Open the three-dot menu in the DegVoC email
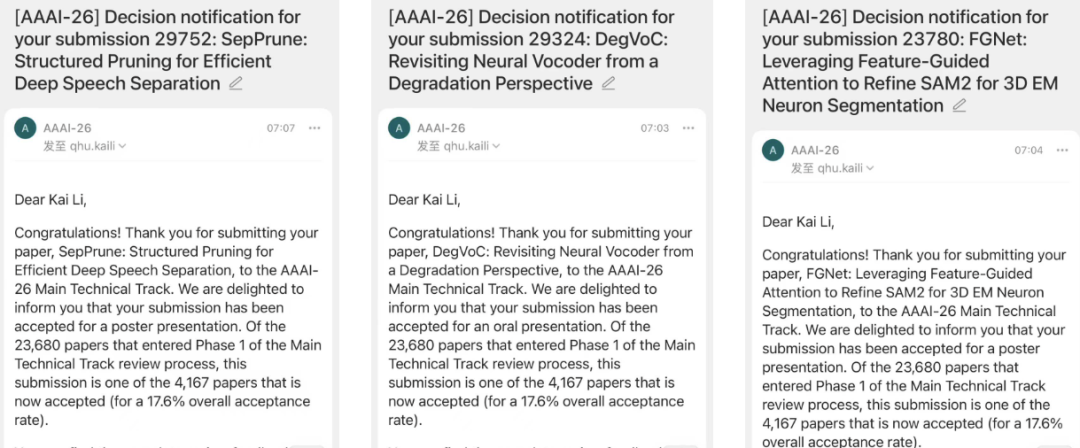This screenshot has width=1080, height=448. [x=688, y=128]
